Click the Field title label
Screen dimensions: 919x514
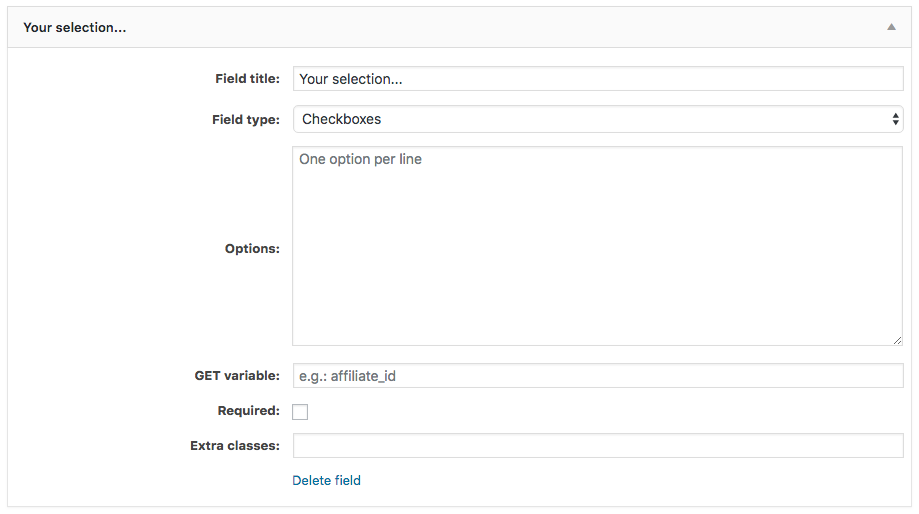(x=247, y=79)
